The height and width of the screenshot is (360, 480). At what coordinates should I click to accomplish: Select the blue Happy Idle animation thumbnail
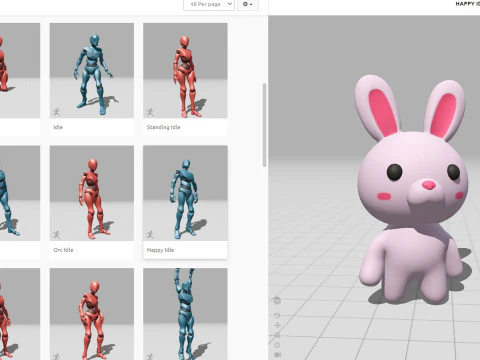coord(185,193)
